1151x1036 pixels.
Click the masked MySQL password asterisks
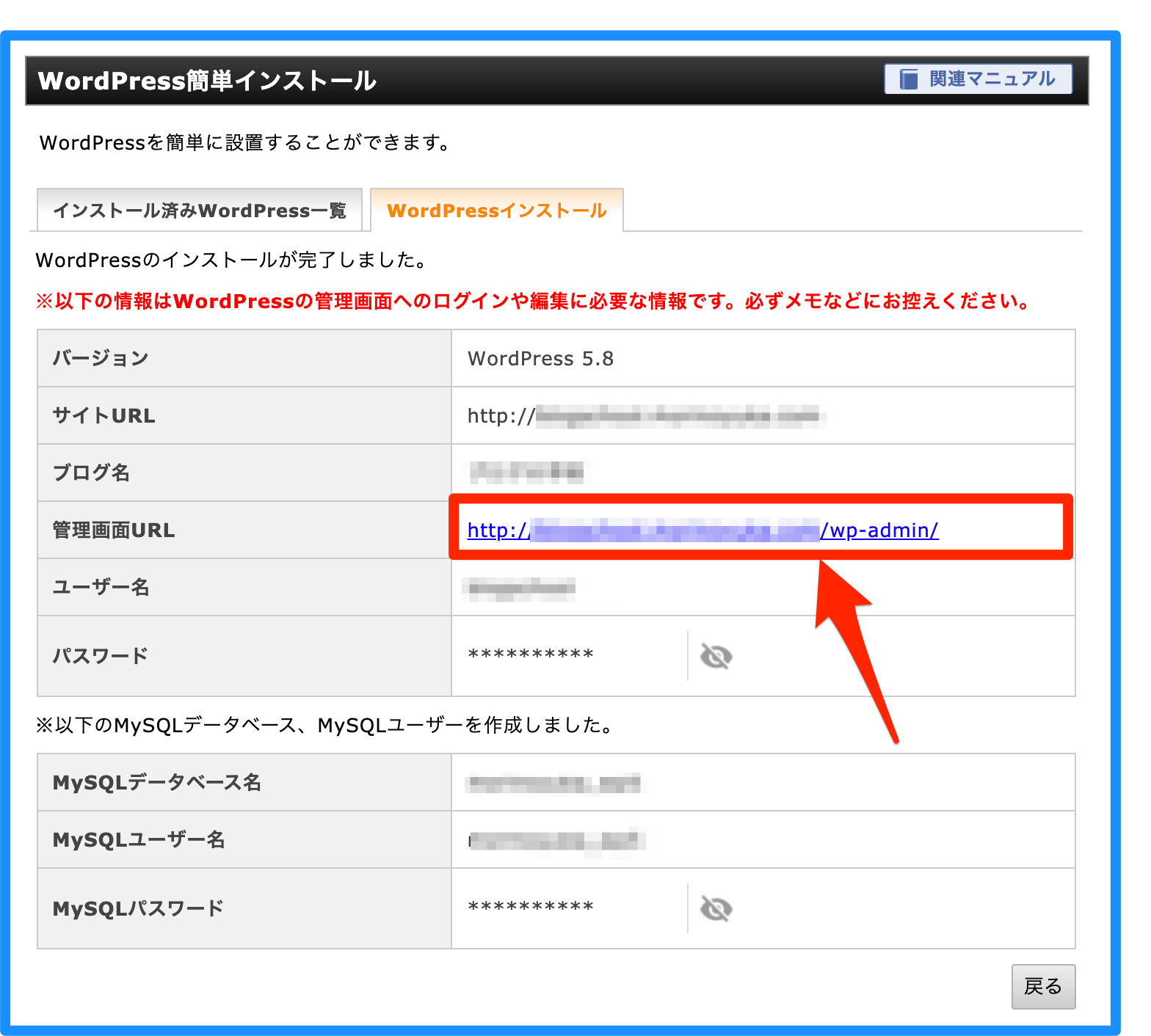point(531,907)
